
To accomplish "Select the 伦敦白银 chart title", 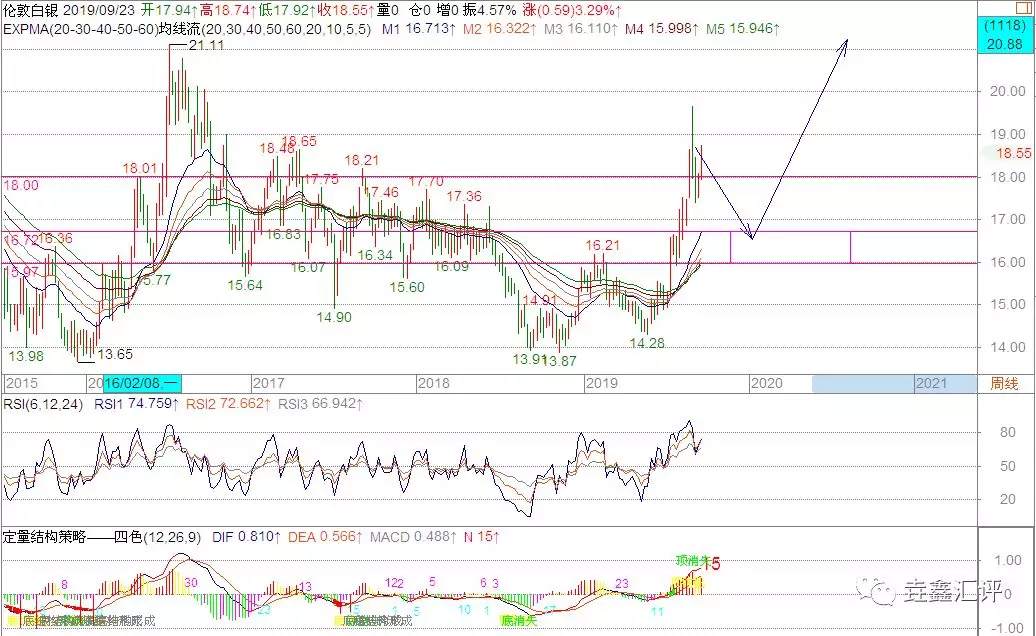I will pos(31,10).
